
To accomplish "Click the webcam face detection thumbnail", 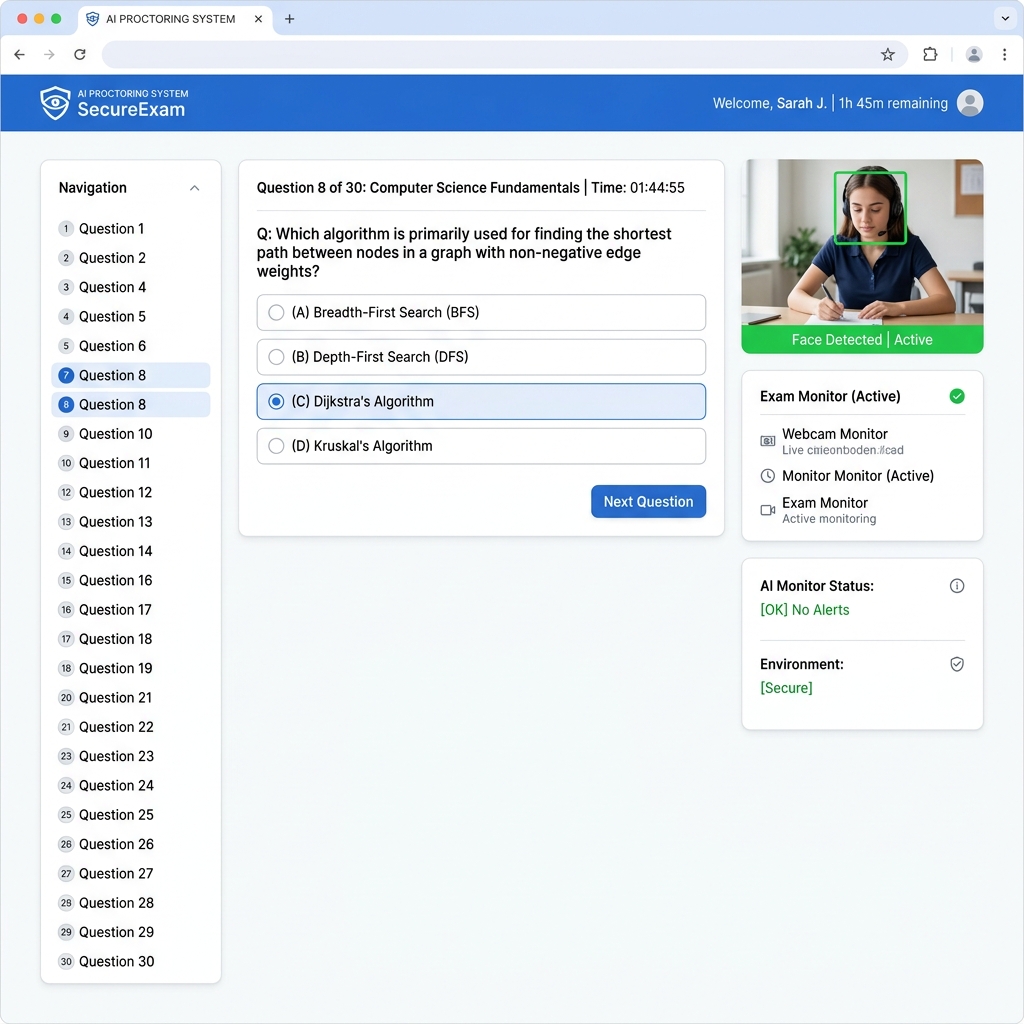I will click(862, 256).
